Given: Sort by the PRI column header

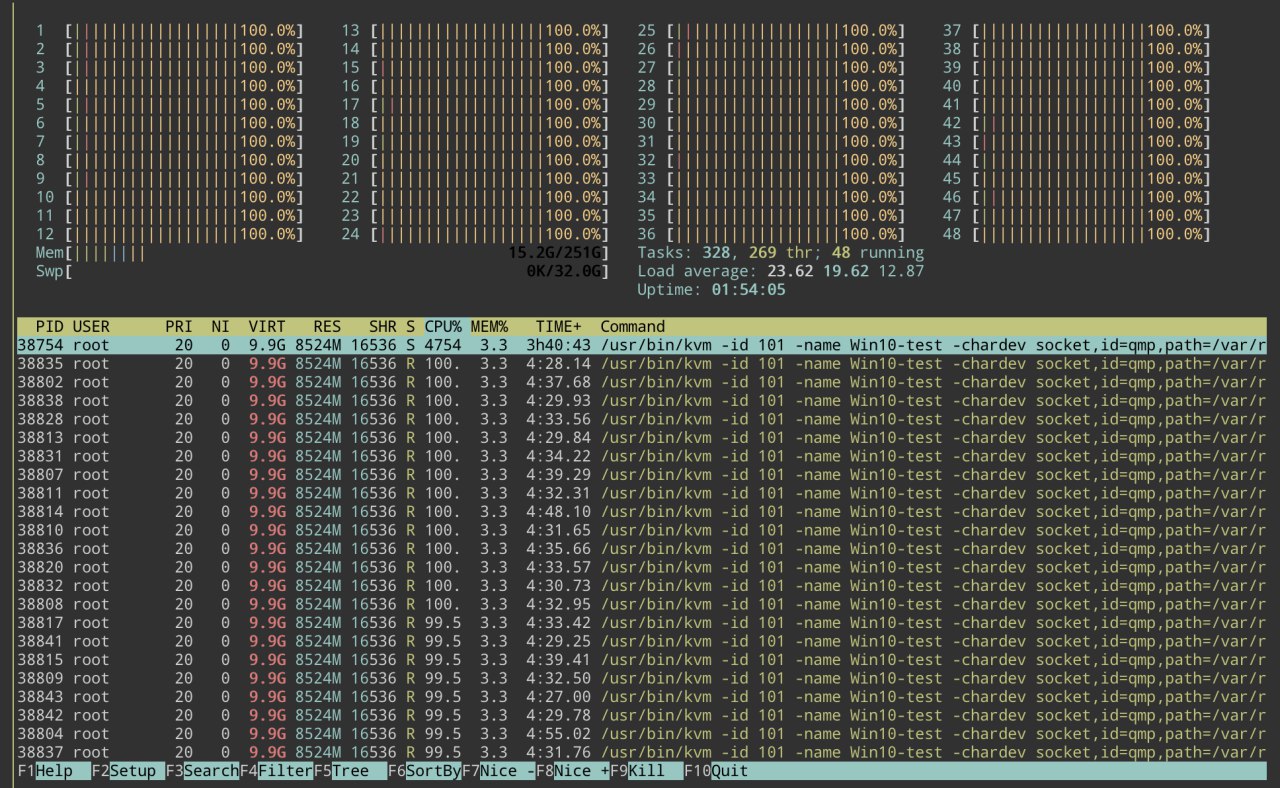Looking at the screenshot, I should tap(179, 326).
